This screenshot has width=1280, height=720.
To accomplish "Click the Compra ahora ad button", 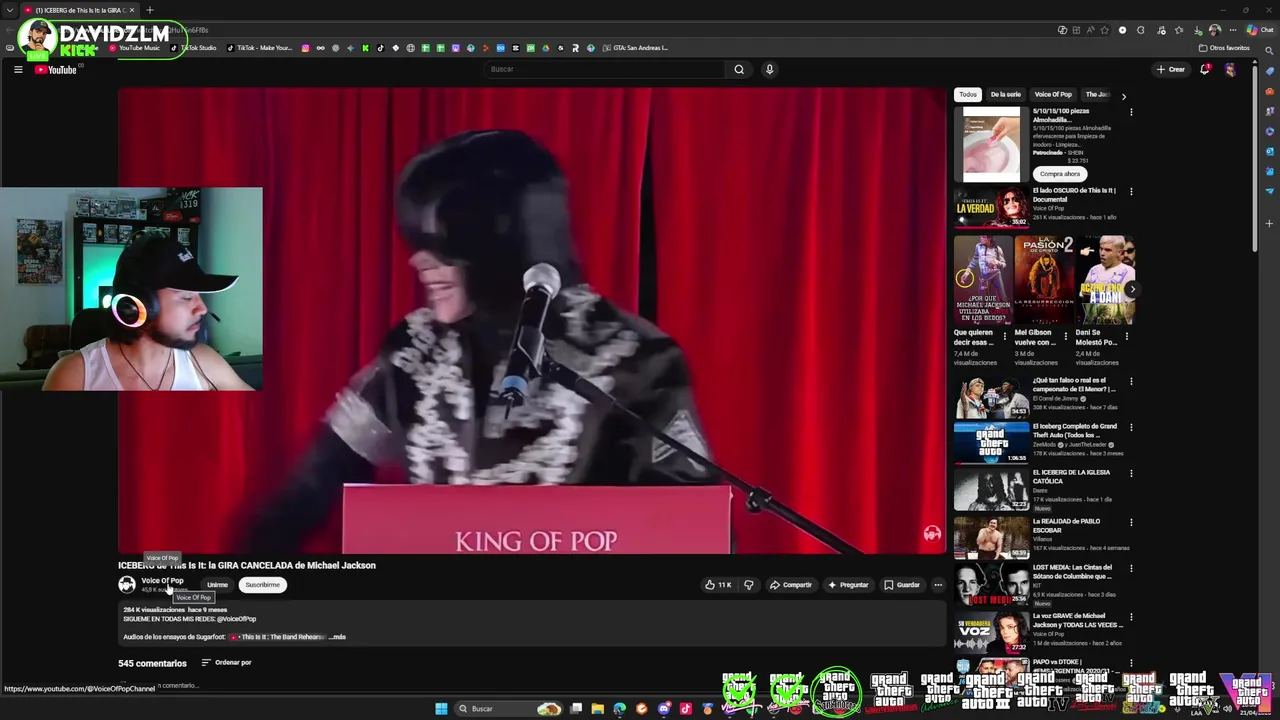I will click(x=1059, y=174).
